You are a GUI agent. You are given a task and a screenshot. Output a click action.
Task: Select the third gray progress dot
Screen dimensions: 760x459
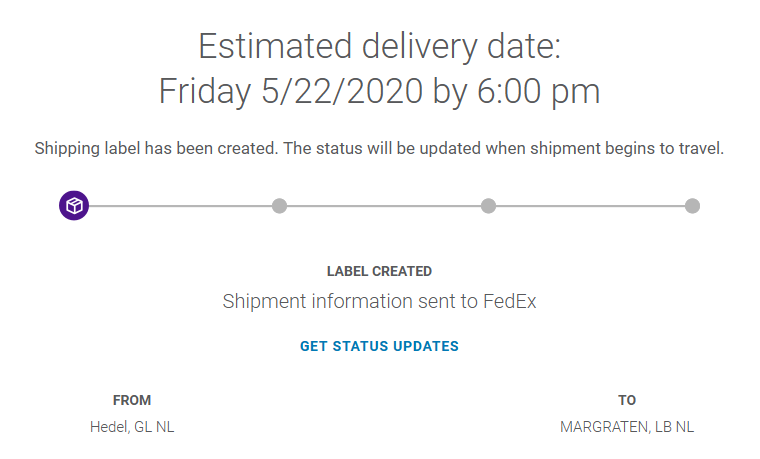pos(488,206)
